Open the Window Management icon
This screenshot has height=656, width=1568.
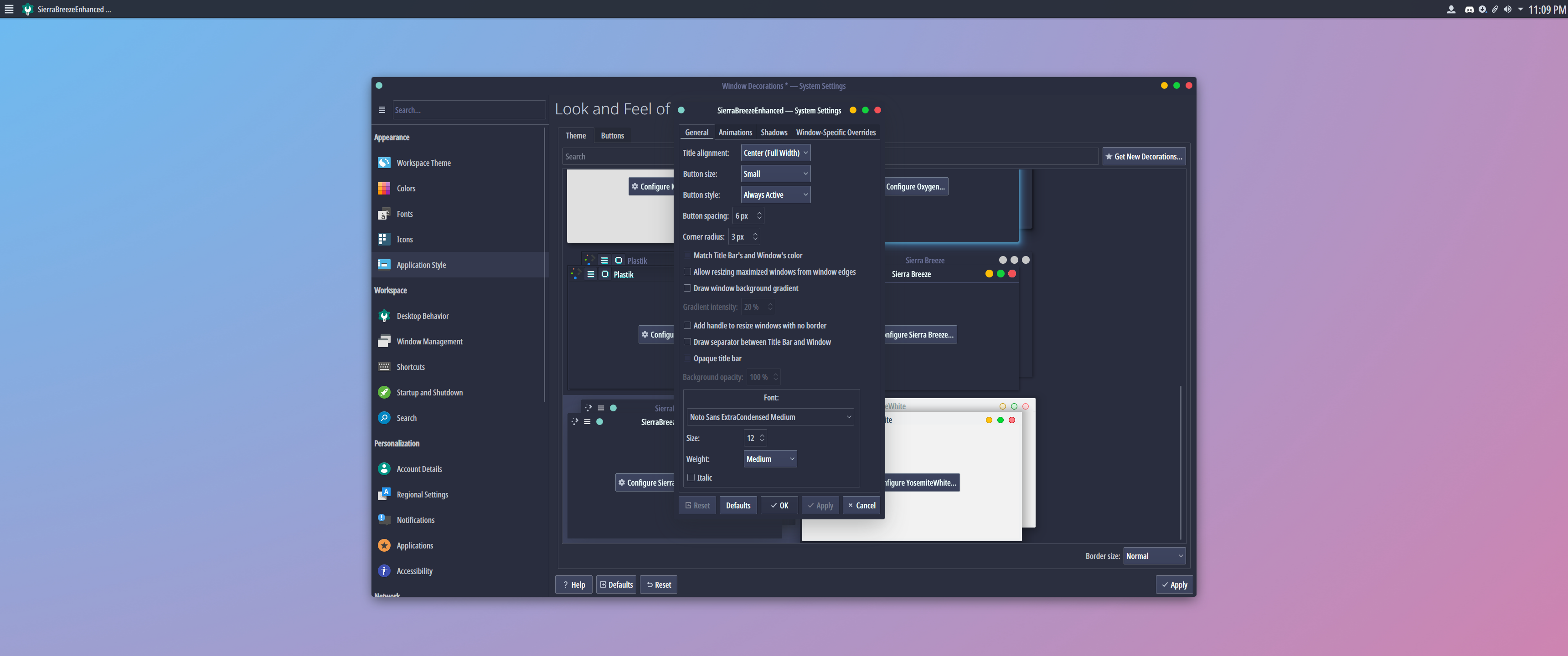pyautogui.click(x=384, y=341)
